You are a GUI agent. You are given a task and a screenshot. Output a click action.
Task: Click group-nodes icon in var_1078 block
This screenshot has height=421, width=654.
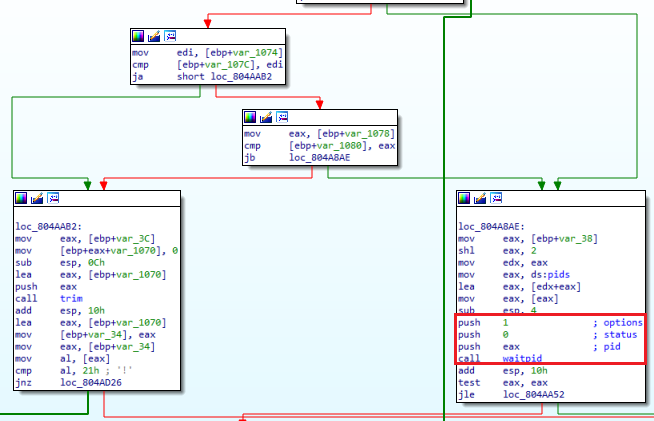pyautogui.click(x=282, y=117)
